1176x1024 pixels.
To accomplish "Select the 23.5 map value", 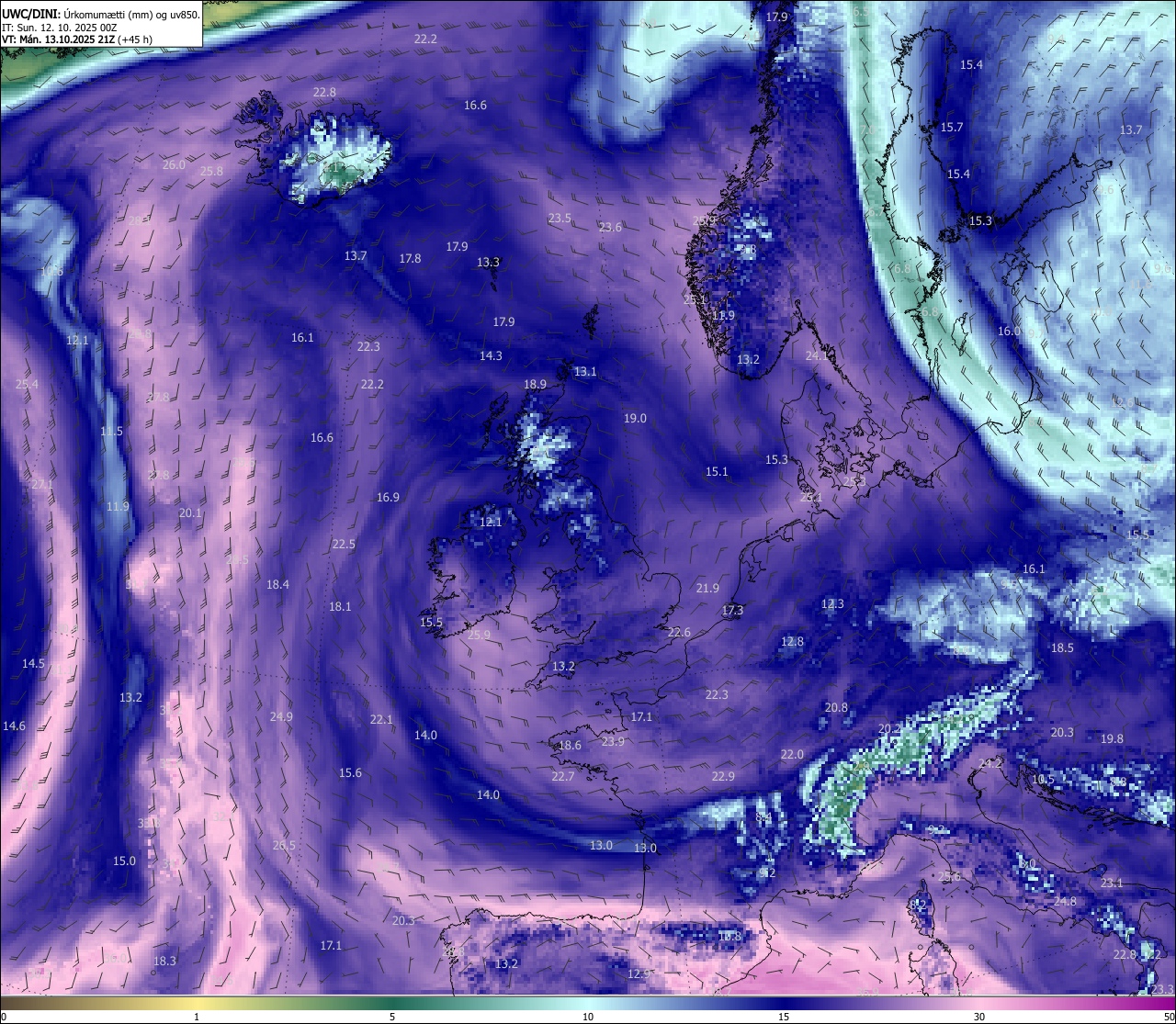I will coord(560,219).
